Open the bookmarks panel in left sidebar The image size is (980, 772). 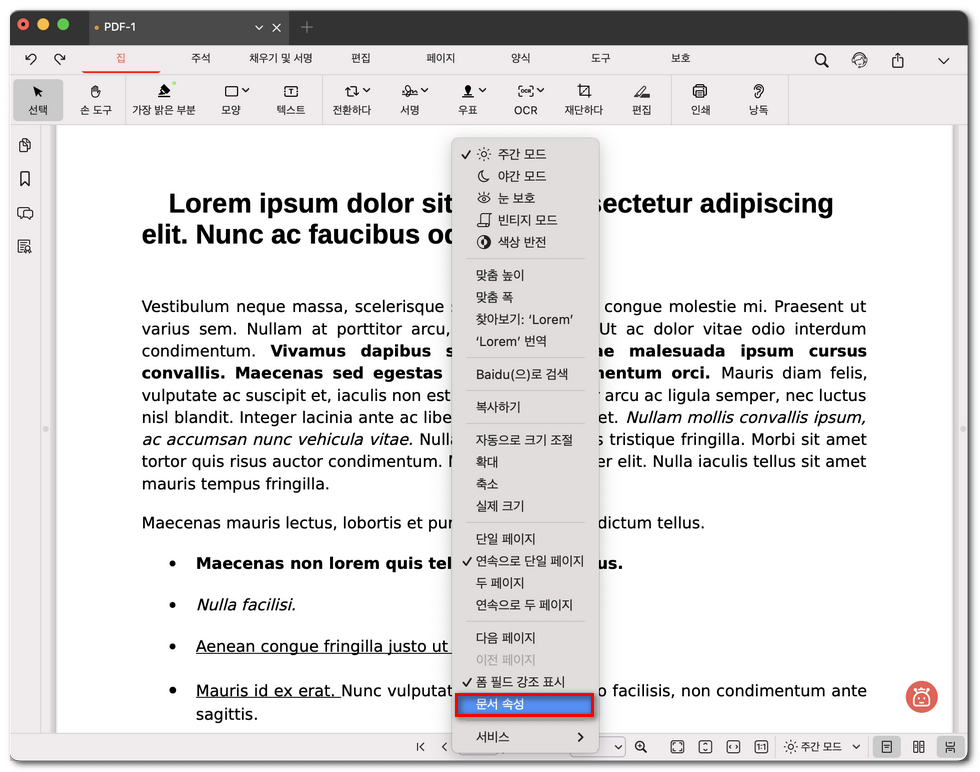coord(25,179)
